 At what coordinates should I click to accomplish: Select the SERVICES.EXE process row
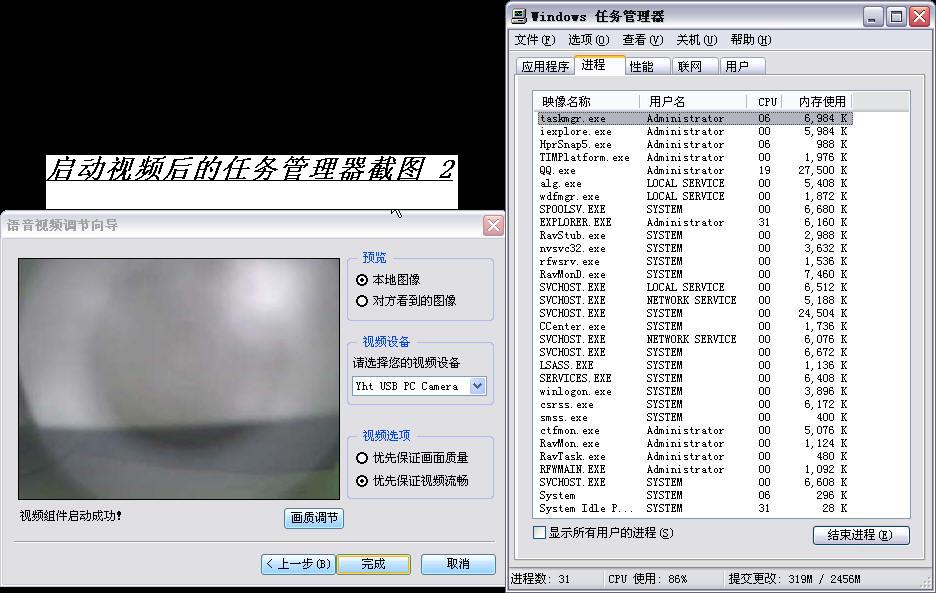[x=694, y=379]
